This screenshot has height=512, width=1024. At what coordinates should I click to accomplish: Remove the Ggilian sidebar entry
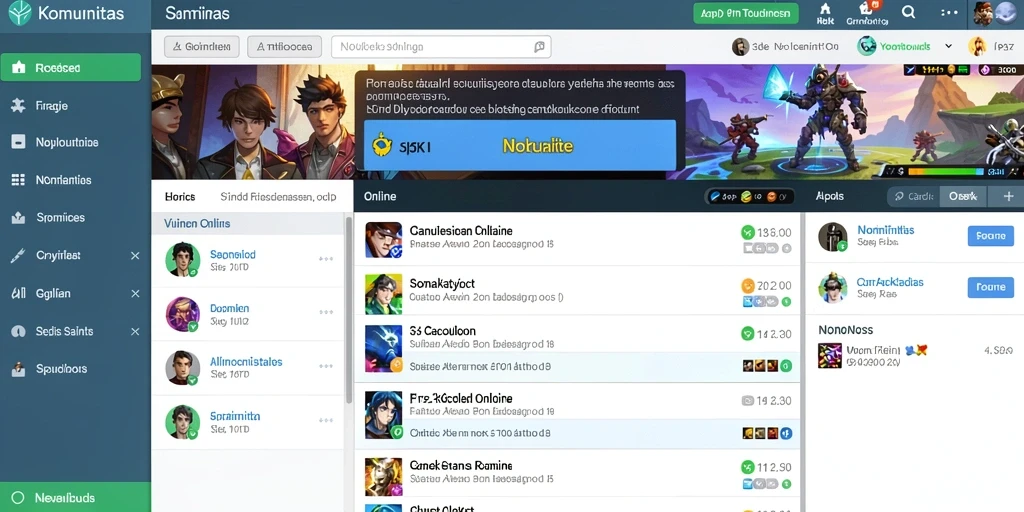tap(135, 294)
